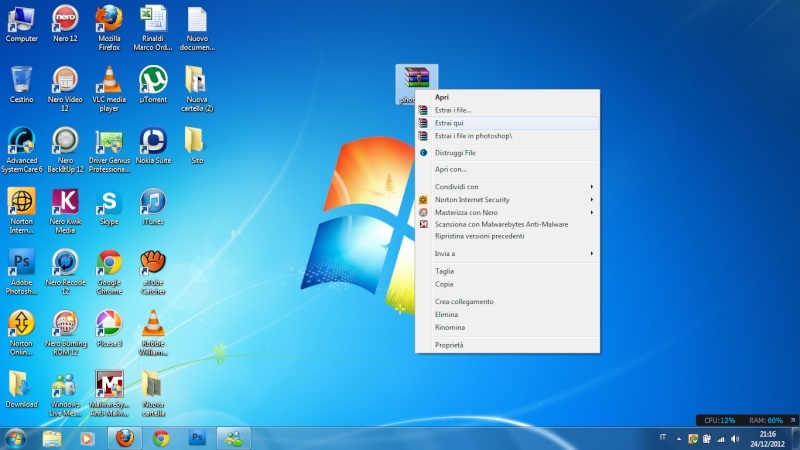Choose Distruggi File menu entry
Viewport: 800px width, 450px height.
(508, 153)
